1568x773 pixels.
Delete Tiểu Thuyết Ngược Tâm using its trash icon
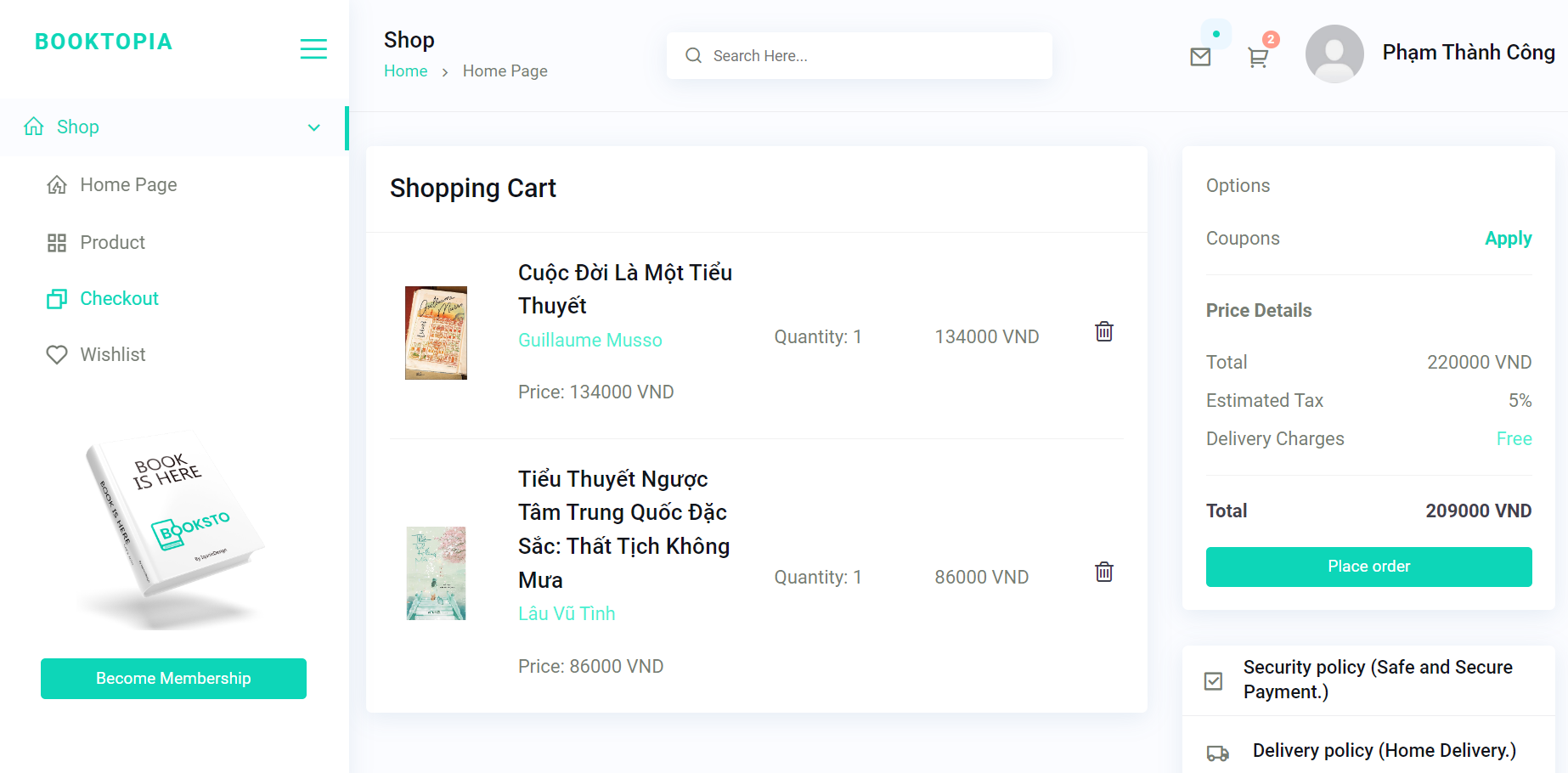(1103, 573)
